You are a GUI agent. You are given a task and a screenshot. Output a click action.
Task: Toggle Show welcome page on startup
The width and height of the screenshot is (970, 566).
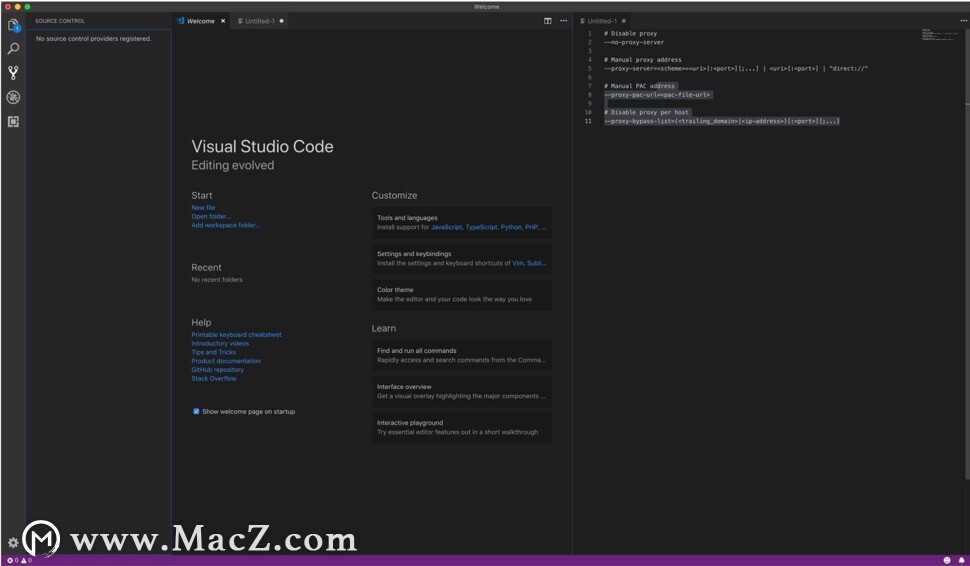click(x=196, y=411)
